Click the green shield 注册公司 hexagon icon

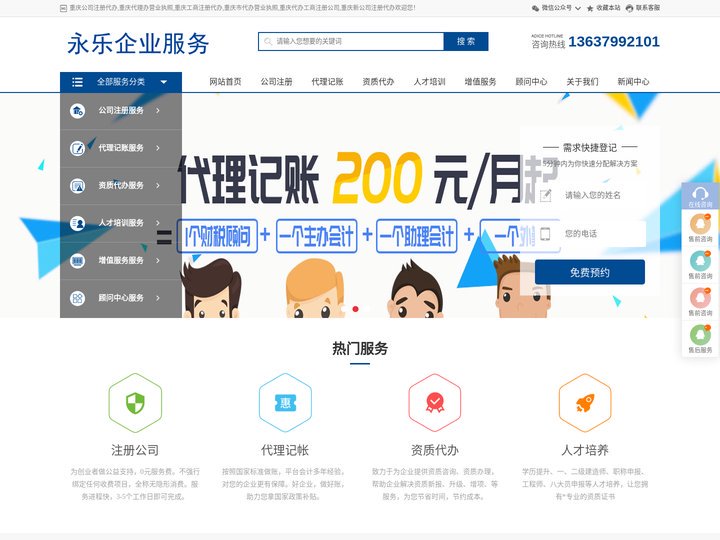135,403
